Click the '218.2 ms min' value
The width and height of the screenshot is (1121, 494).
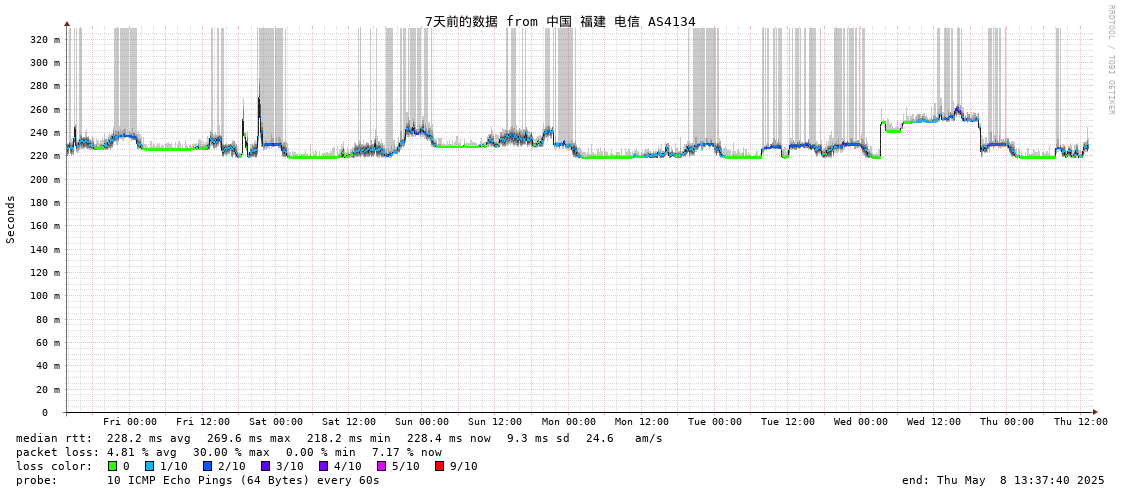[x=350, y=438]
